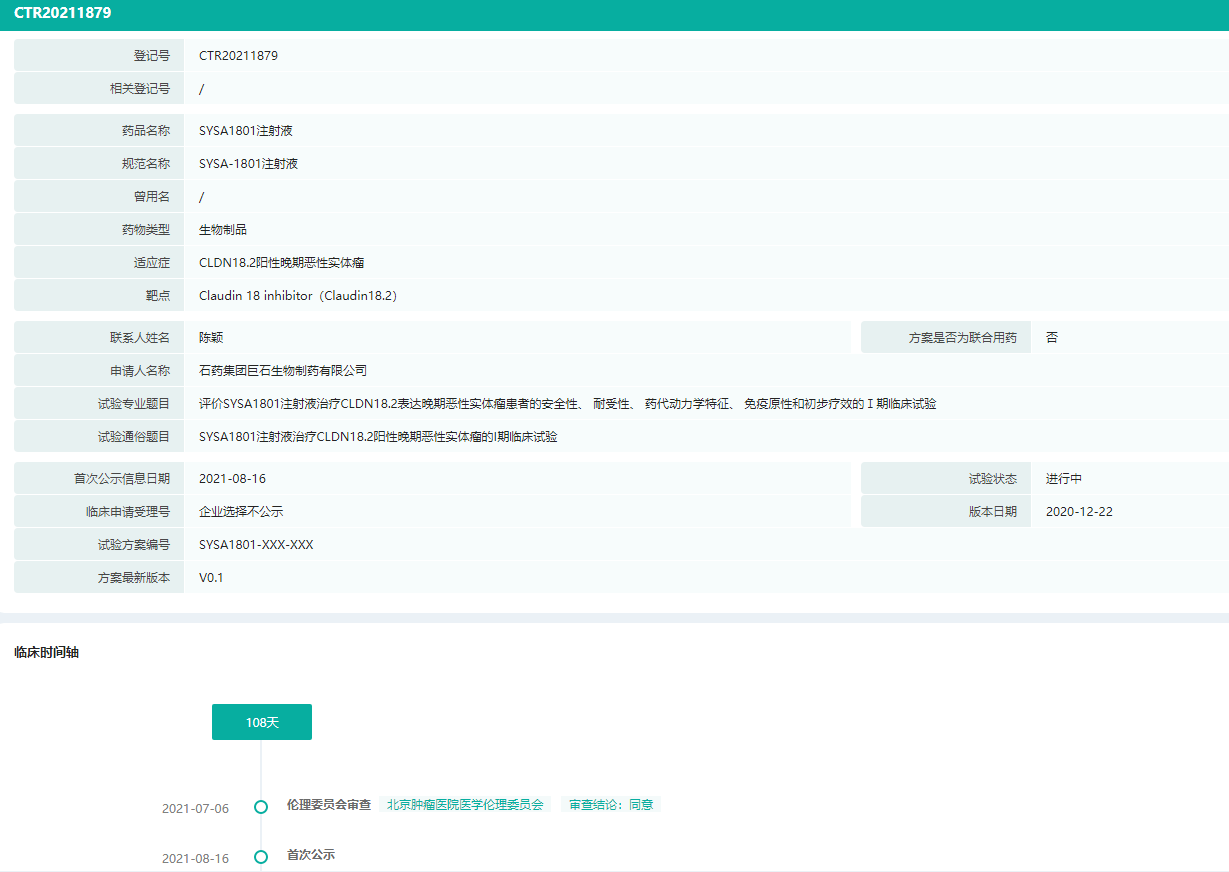The height and width of the screenshot is (872, 1229).
Task: Click the 临床时间轴 section heading
Action: click(47, 653)
